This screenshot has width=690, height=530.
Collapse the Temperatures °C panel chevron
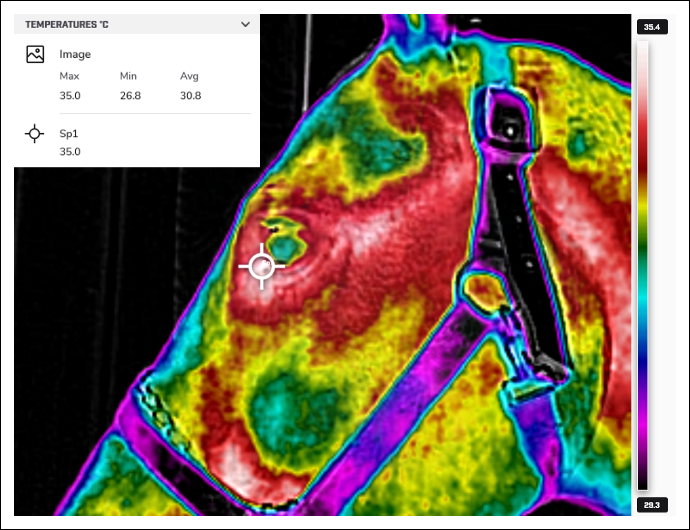click(x=246, y=25)
